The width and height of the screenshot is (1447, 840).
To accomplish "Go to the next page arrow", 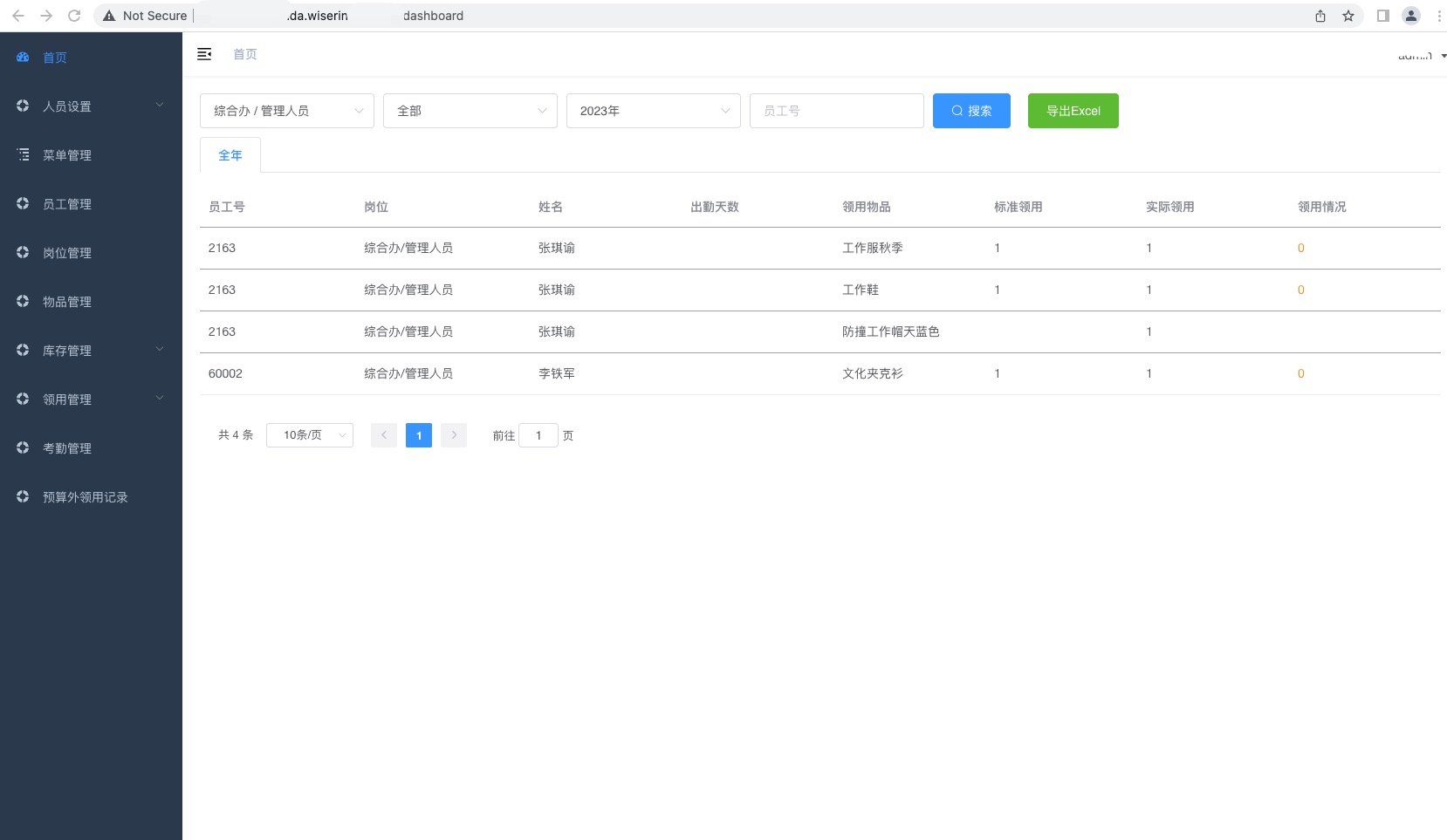I will point(454,435).
